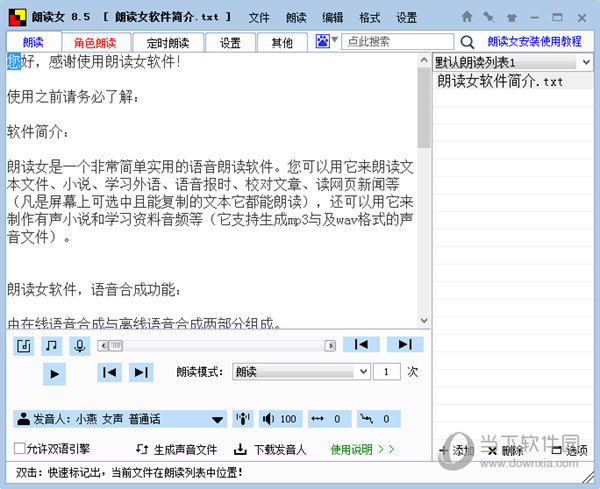Click the microphone icon

click(79, 345)
